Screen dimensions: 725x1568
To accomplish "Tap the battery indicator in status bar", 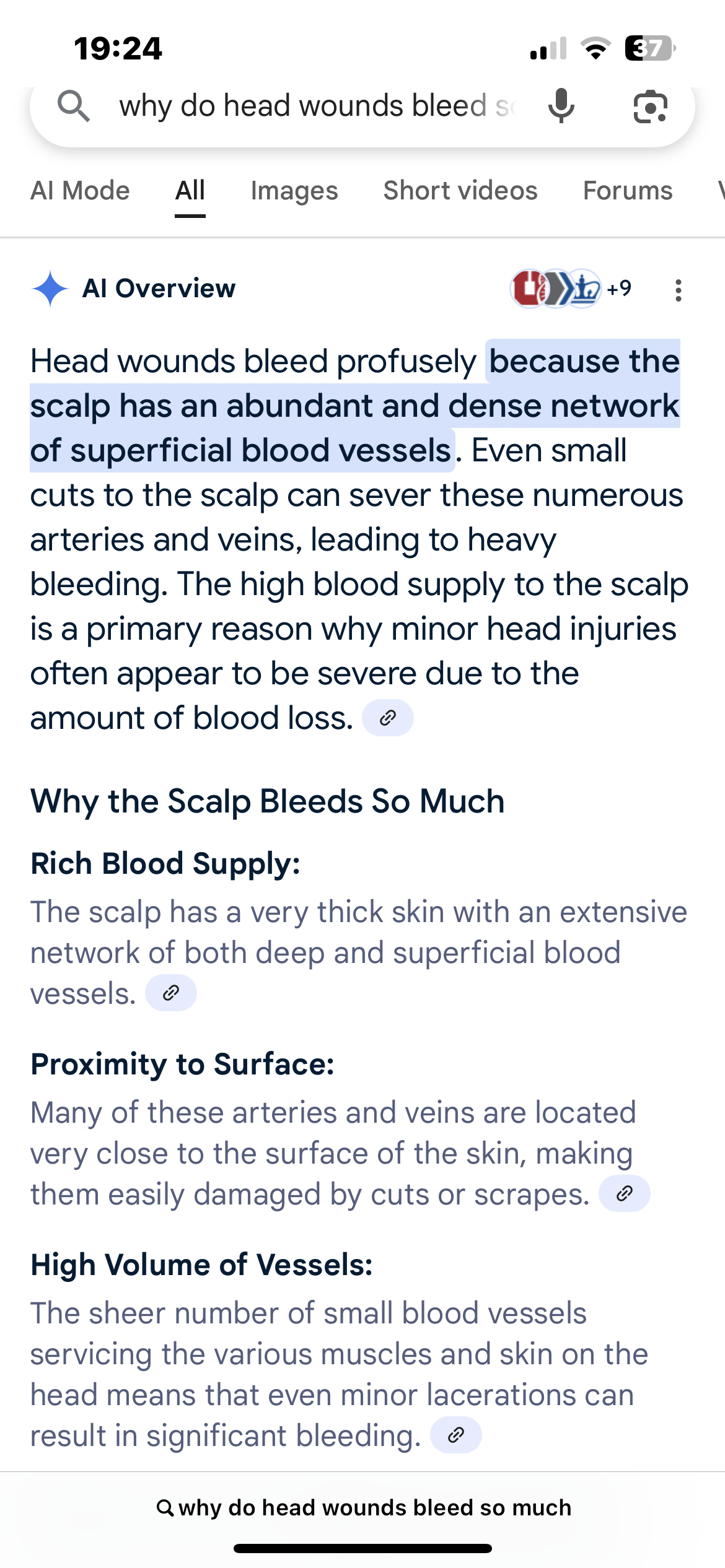I will [650, 48].
